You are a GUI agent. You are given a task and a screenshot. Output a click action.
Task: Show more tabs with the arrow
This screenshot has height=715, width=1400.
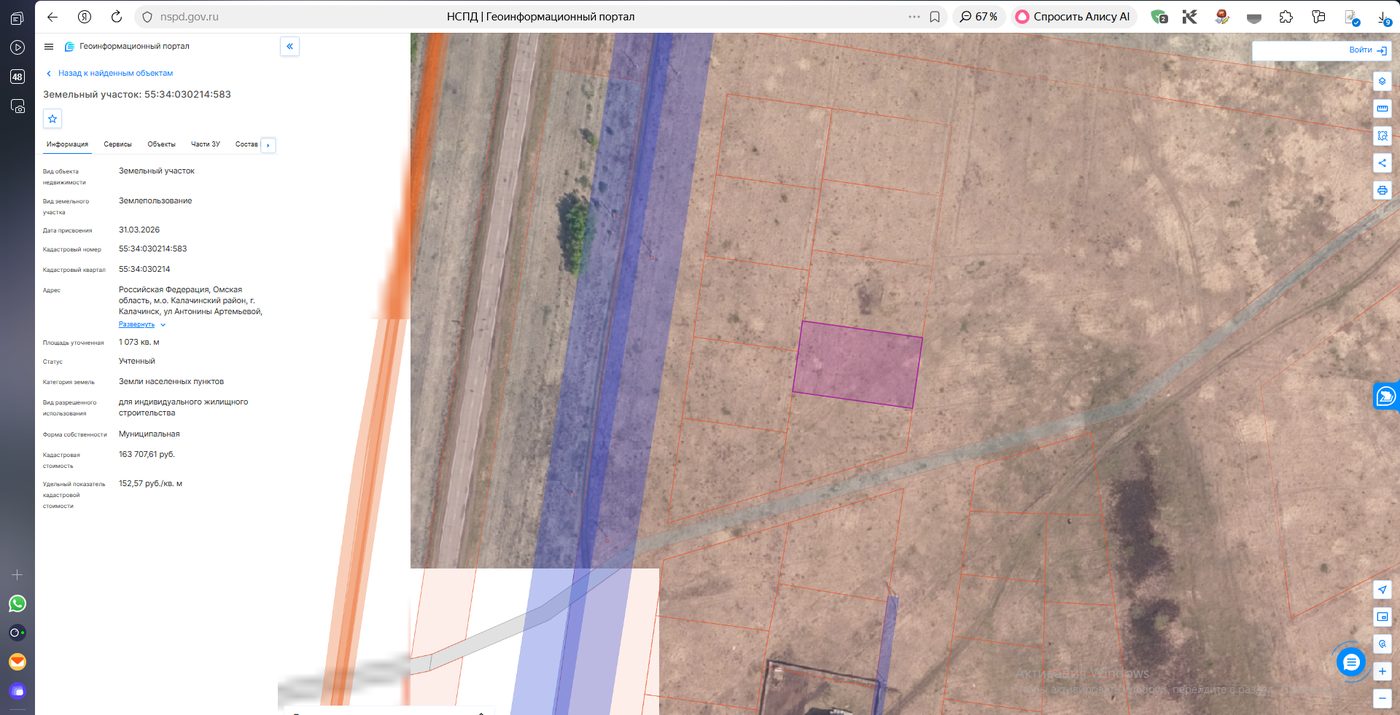(x=268, y=145)
